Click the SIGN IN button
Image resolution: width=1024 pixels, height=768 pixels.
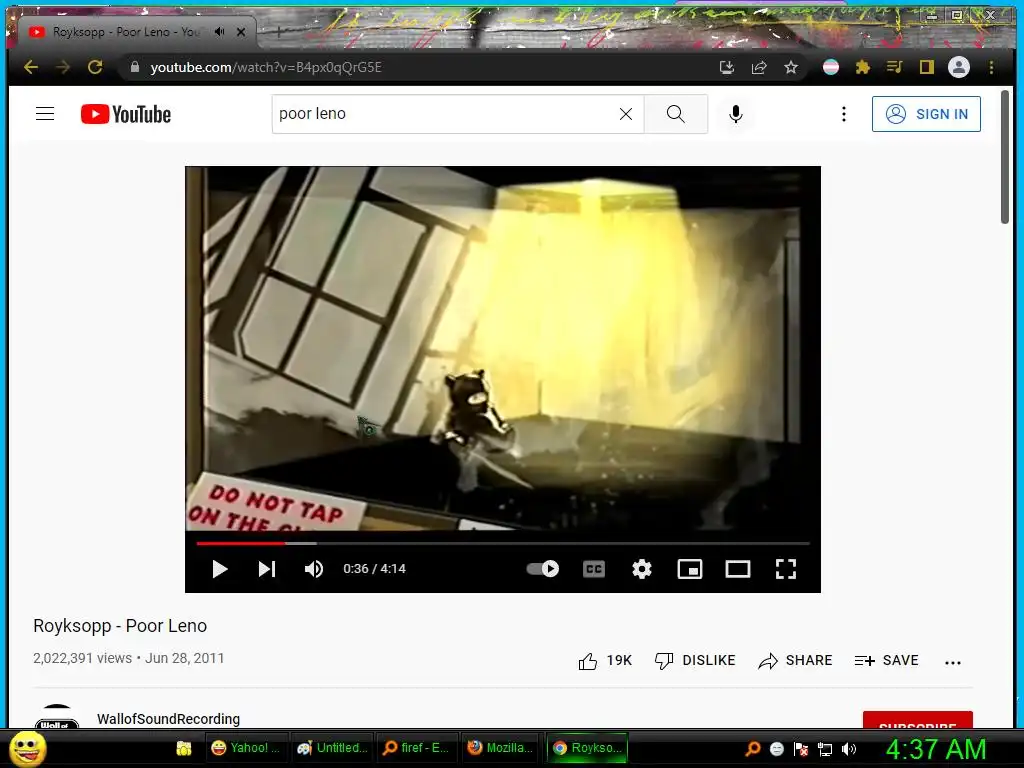click(926, 114)
